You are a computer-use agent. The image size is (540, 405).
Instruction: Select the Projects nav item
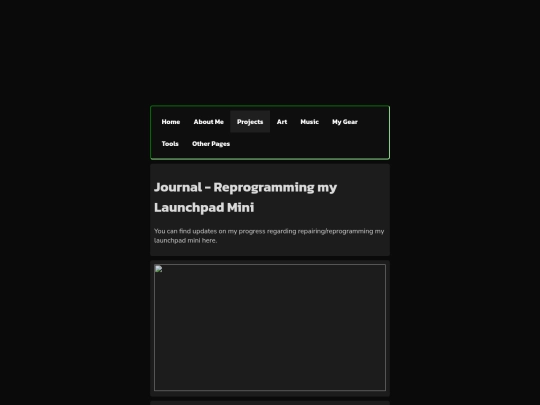pos(250,122)
